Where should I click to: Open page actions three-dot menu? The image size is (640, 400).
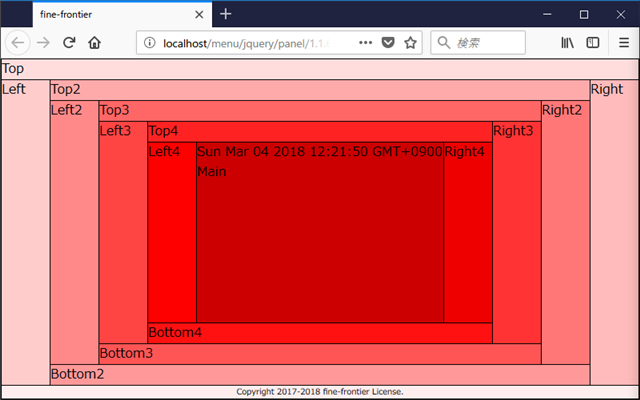click(x=365, y=42)
